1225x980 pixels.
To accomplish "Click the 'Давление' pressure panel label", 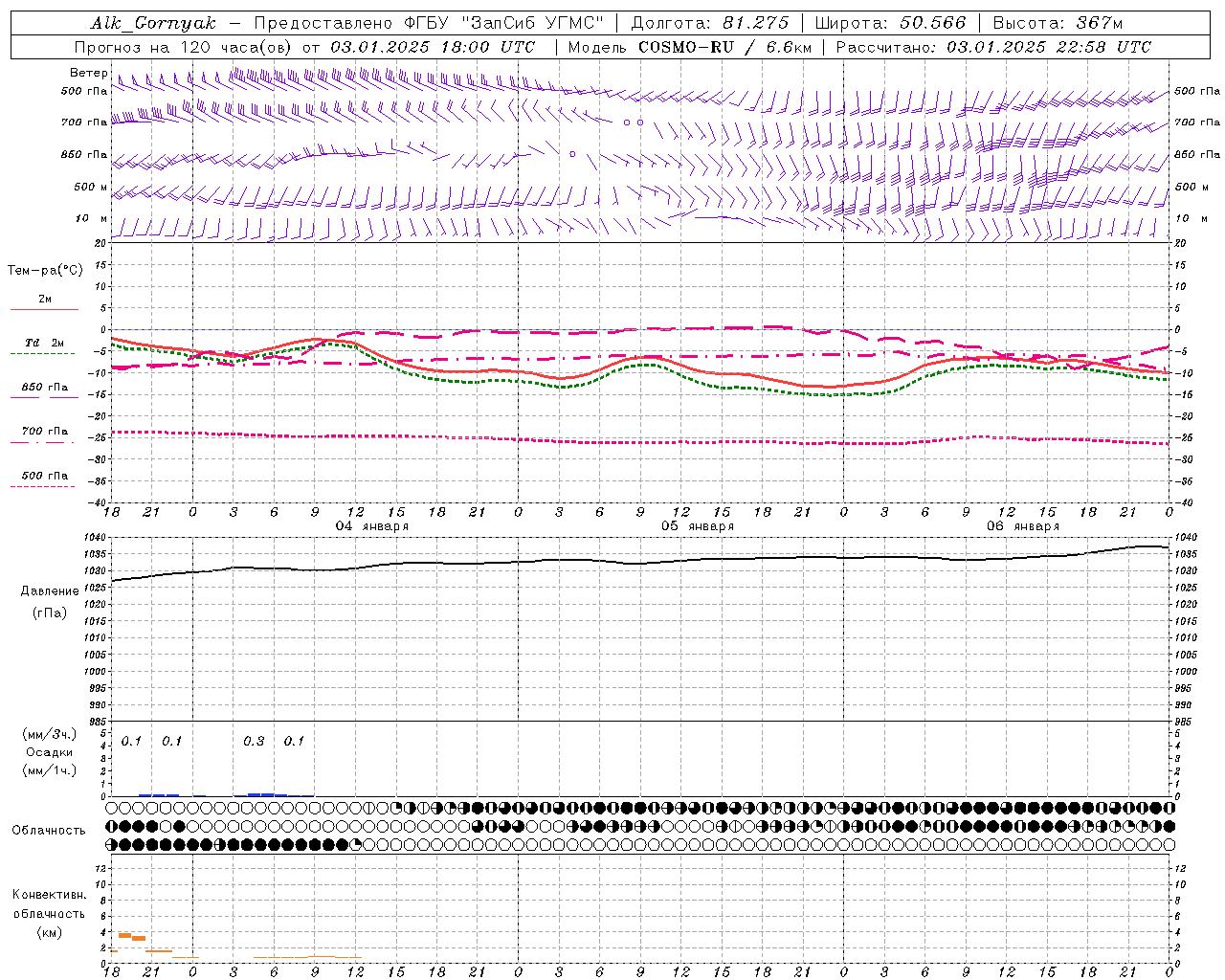I will (50, 591).
